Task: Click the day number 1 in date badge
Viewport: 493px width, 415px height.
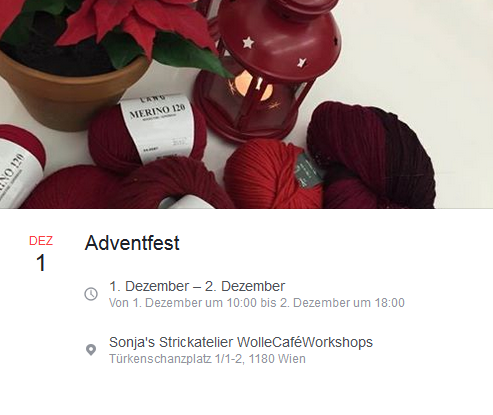Action: click(41, 263)
